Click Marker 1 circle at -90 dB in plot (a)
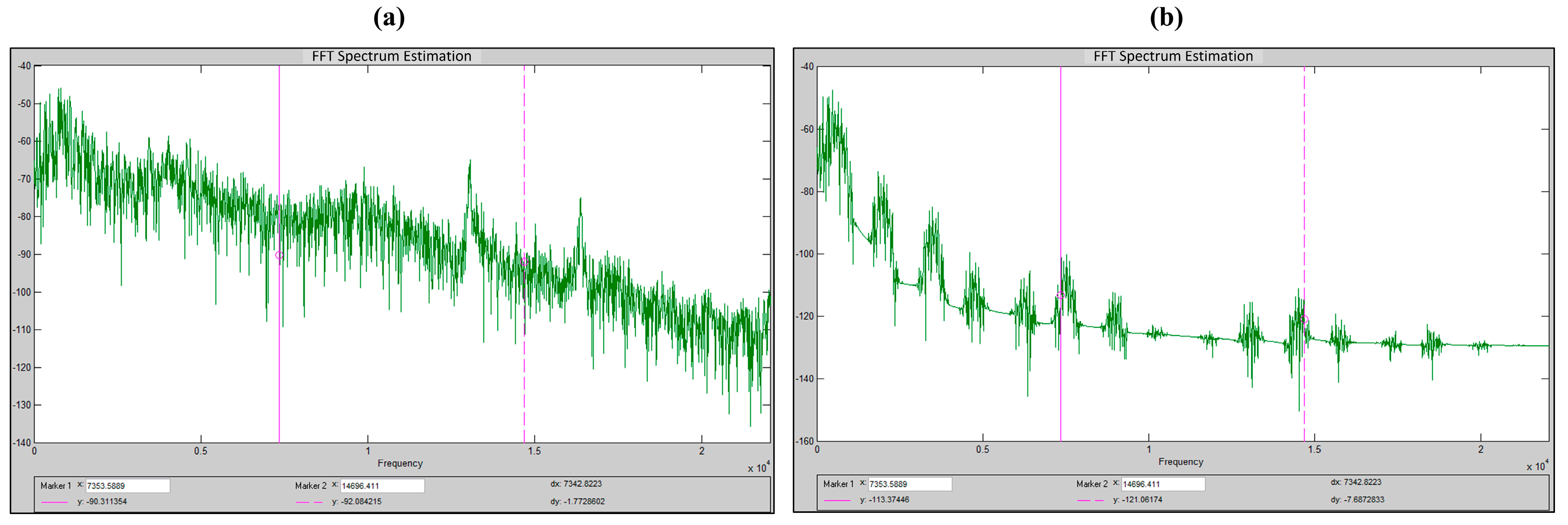The width and height of the screenshot is (1568, 525). pyautogui.click(x=279, y=256)
